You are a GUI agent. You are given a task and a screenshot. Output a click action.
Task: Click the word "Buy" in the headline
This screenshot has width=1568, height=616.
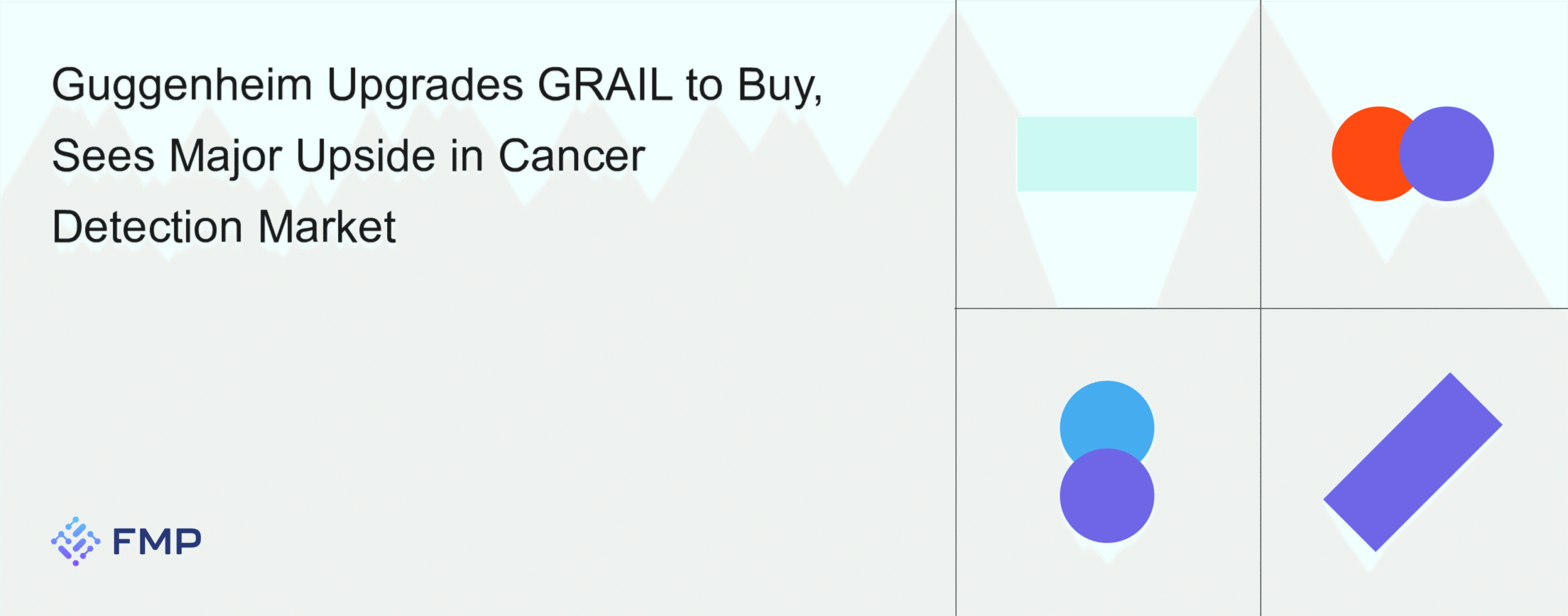(775, 85)
